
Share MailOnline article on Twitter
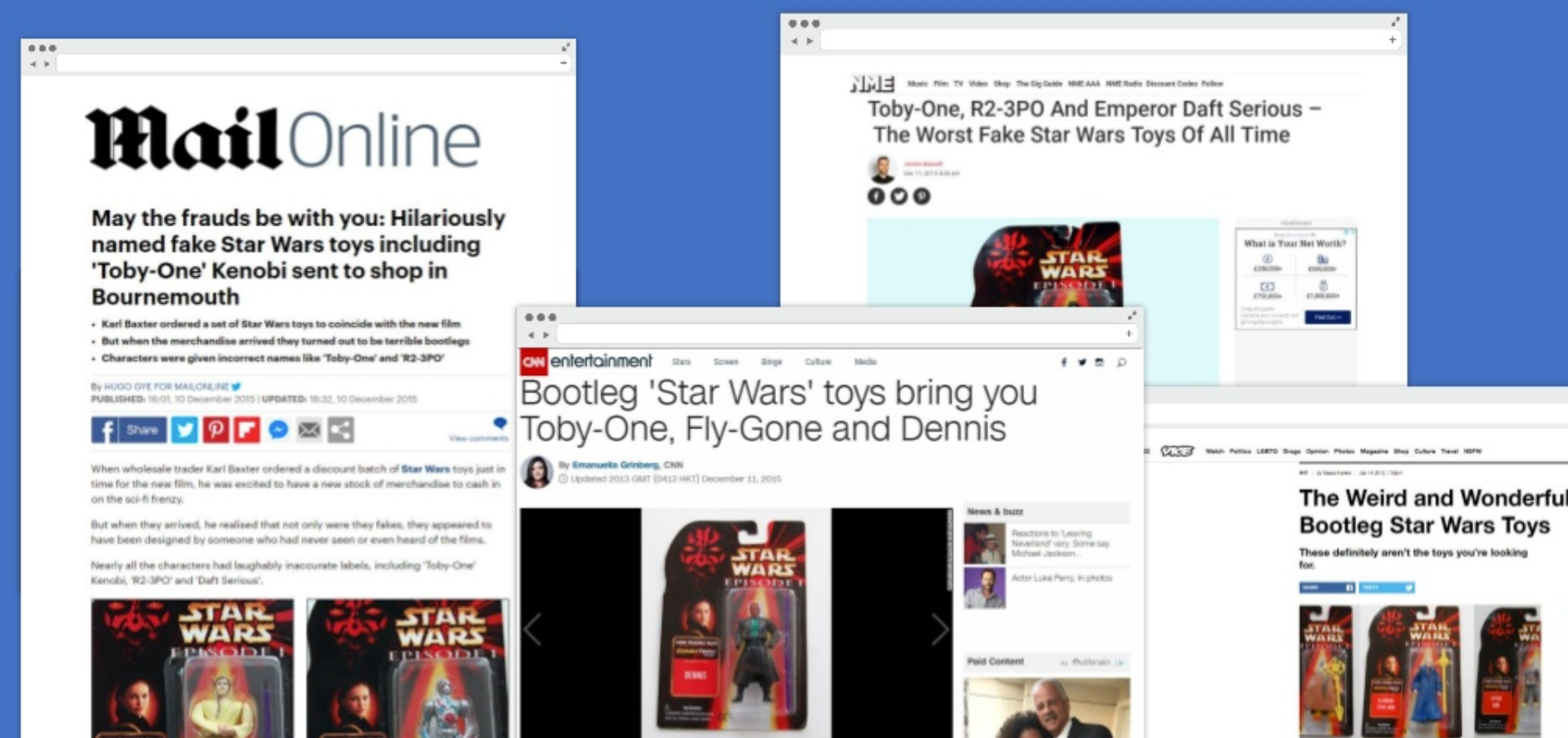[184, 429]
